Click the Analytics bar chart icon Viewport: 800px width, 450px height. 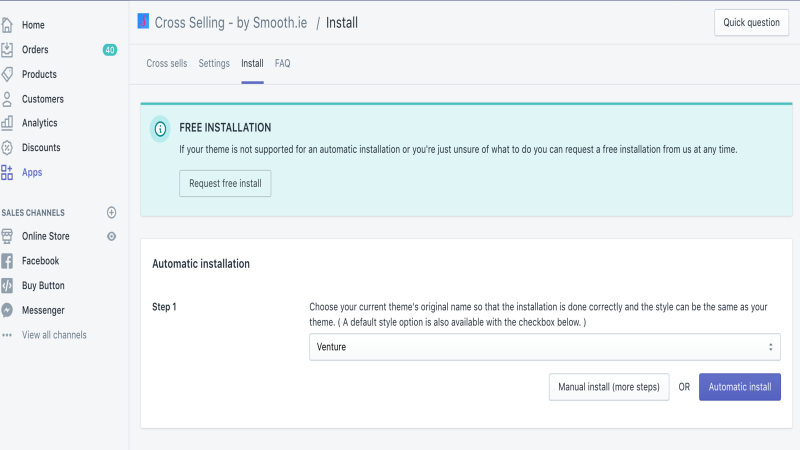[x=7, y=123]
